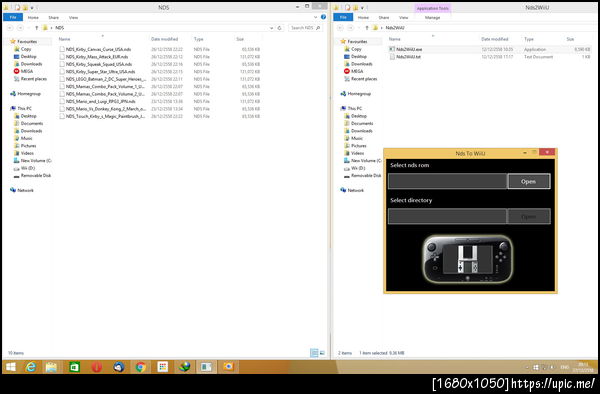Open Home tab in Nds2WiiU window
The height and width of the screenshot is (394, 600).
click(364, 18)
